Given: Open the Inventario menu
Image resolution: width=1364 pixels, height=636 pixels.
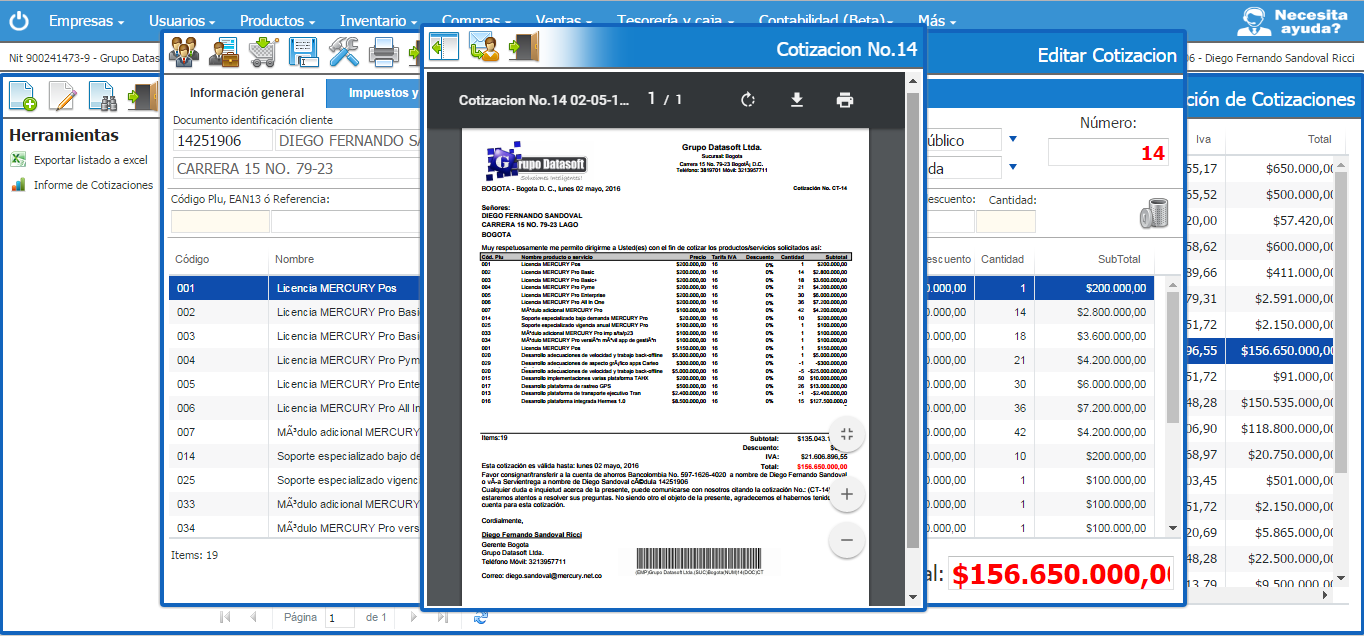Looking at the screenshot, I should click(x=379, y=21).
